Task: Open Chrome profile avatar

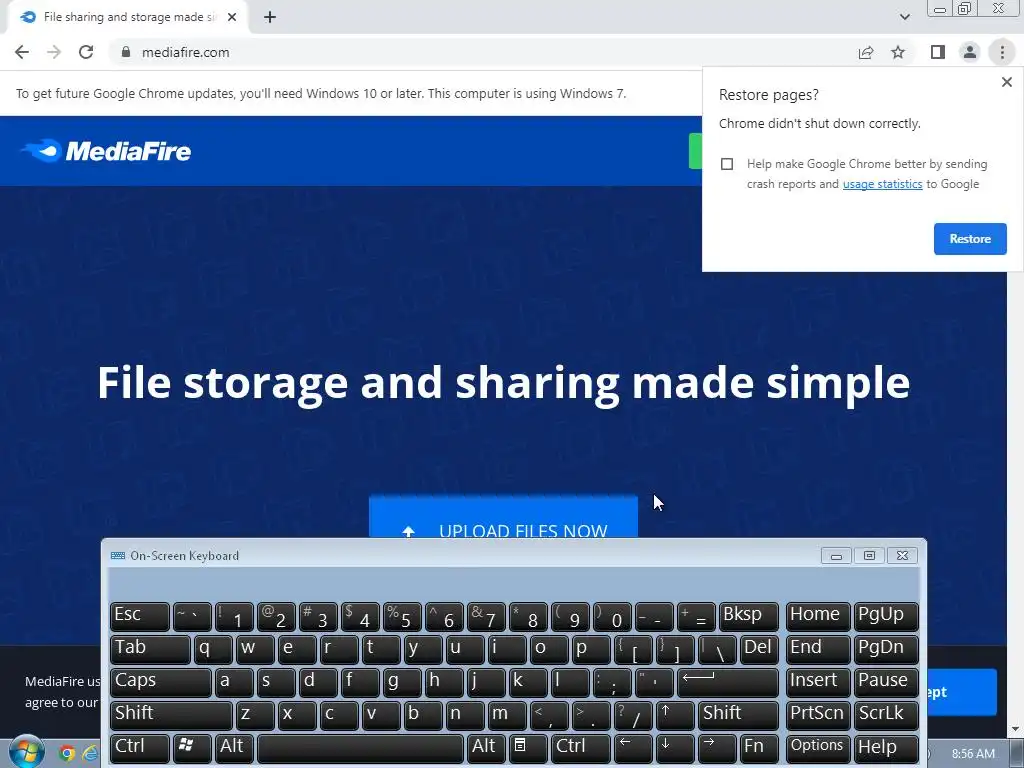Action: (x=970, y=52)
